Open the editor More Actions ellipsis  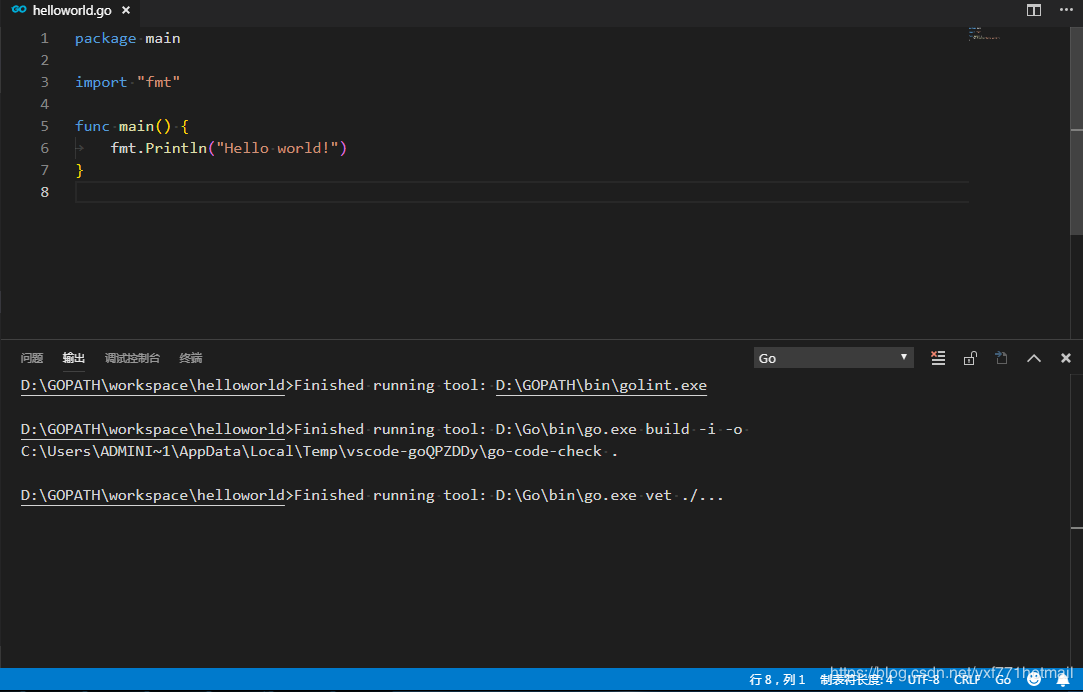click(1066, 10)
